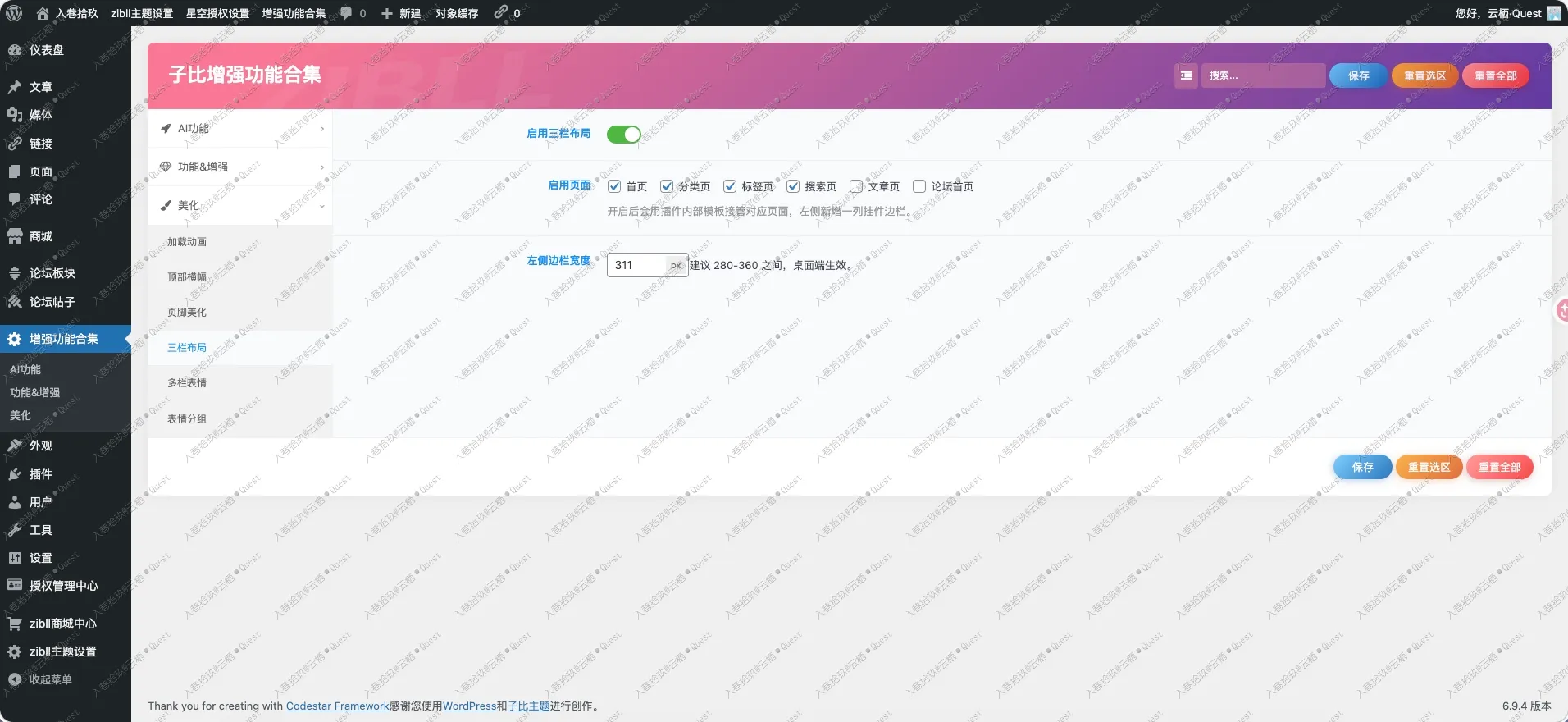The image size is (1568, 722).
Task: Collapse menu via 收起菜单 arrow icon
Action: click(15, 679)
